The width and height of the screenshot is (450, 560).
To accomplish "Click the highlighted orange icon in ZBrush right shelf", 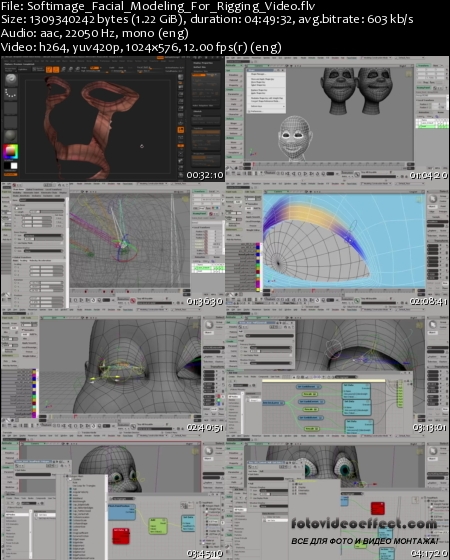I will pos(181,130).
